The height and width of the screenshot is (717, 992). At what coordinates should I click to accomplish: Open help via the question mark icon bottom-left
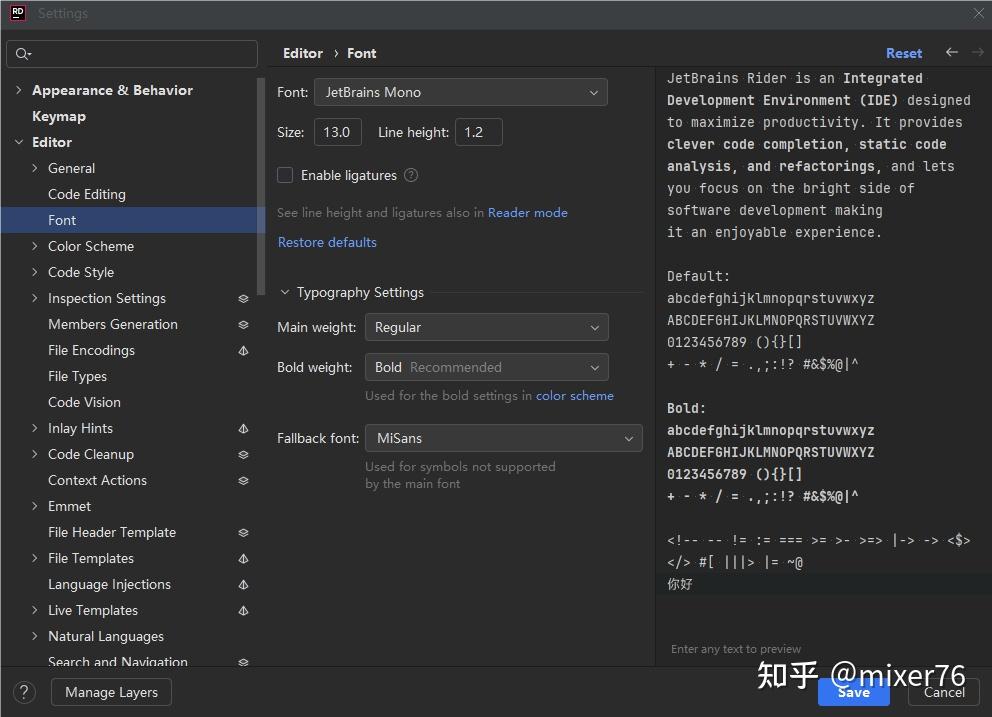[23, 692]
